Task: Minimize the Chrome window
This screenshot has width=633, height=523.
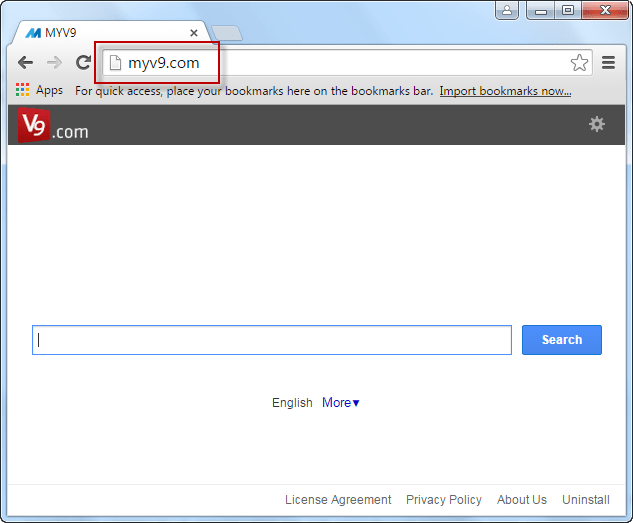Action: 541,10
